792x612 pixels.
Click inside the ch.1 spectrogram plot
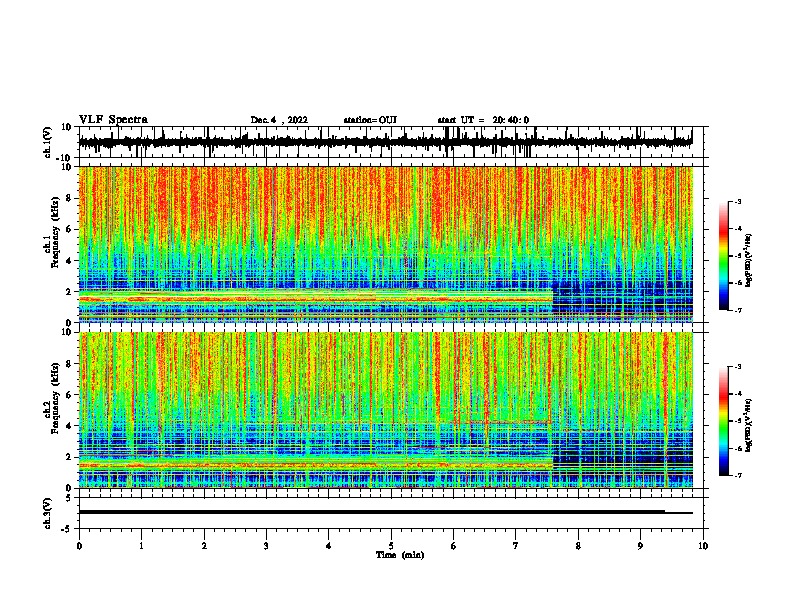click(385, 244)
